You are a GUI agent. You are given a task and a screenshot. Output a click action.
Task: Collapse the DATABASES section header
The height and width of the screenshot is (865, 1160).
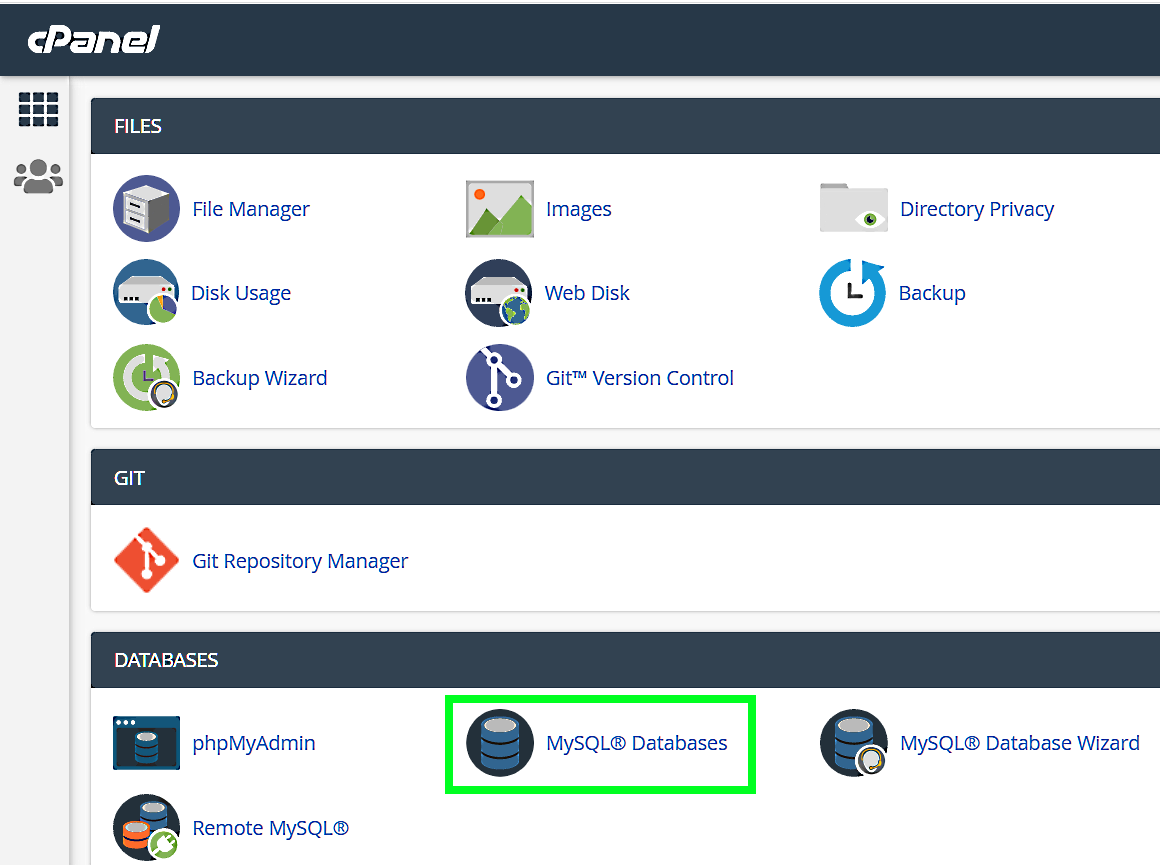point(625,660)
